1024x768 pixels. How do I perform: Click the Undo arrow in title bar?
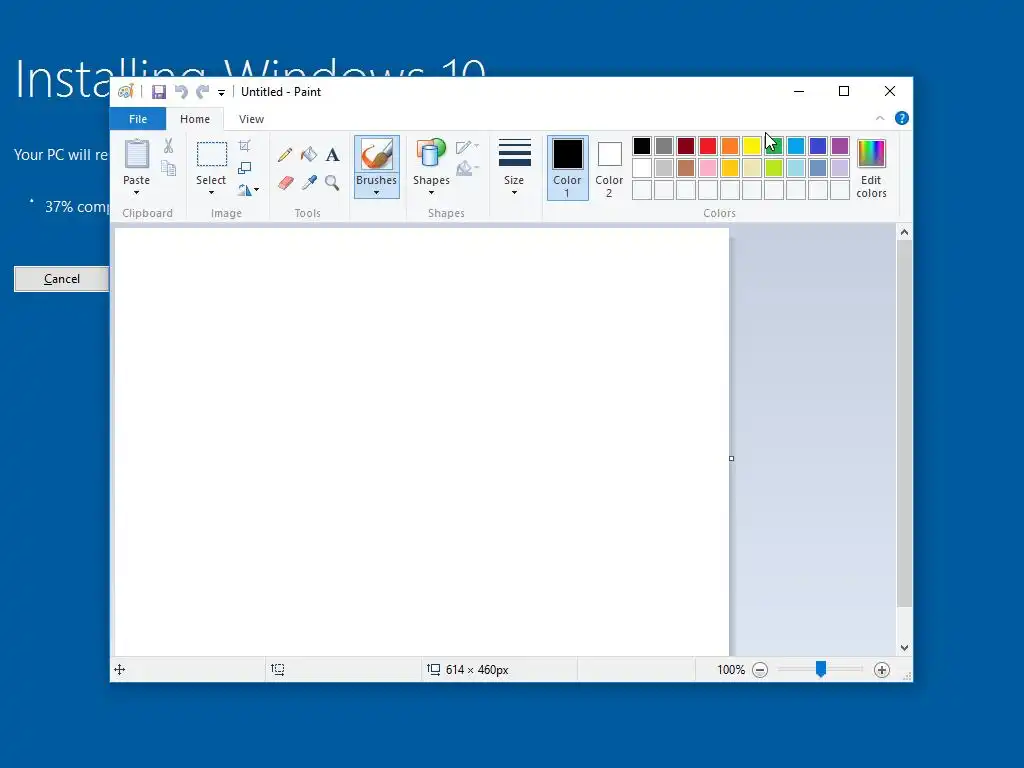tap(181, 92)
